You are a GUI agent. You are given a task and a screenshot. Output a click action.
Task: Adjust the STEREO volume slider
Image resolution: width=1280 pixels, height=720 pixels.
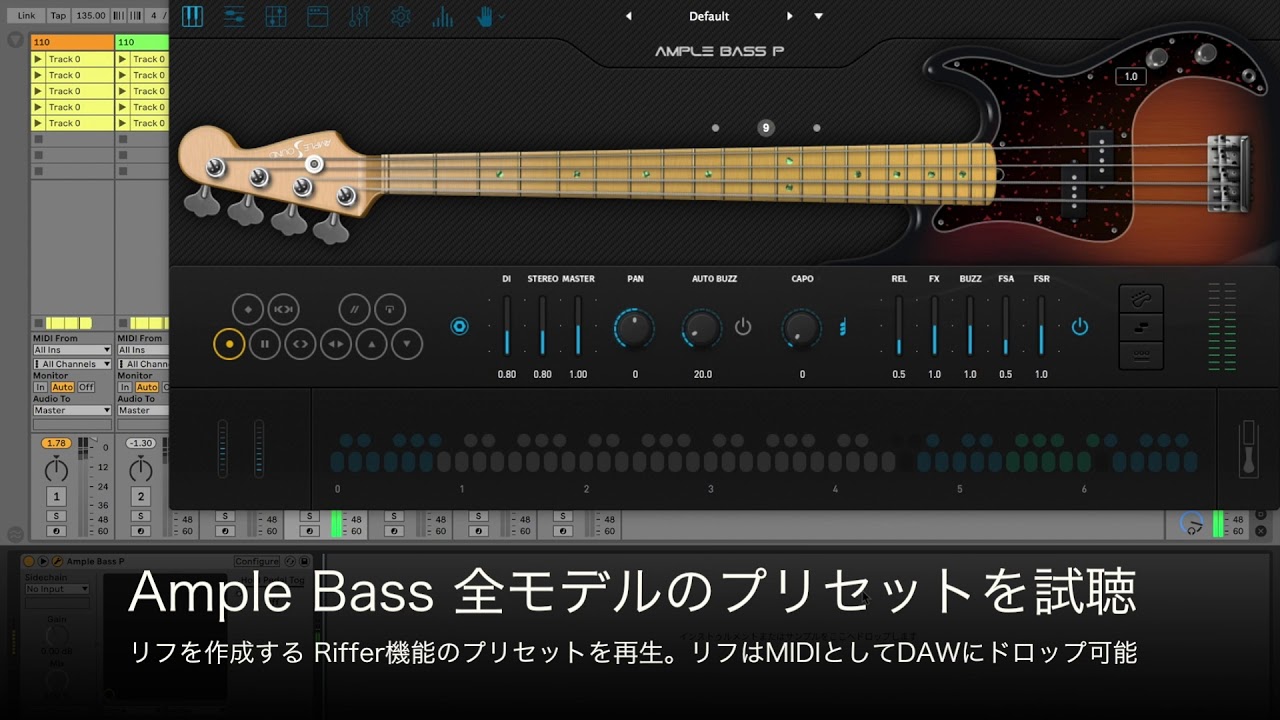click(x=542, y=326)
